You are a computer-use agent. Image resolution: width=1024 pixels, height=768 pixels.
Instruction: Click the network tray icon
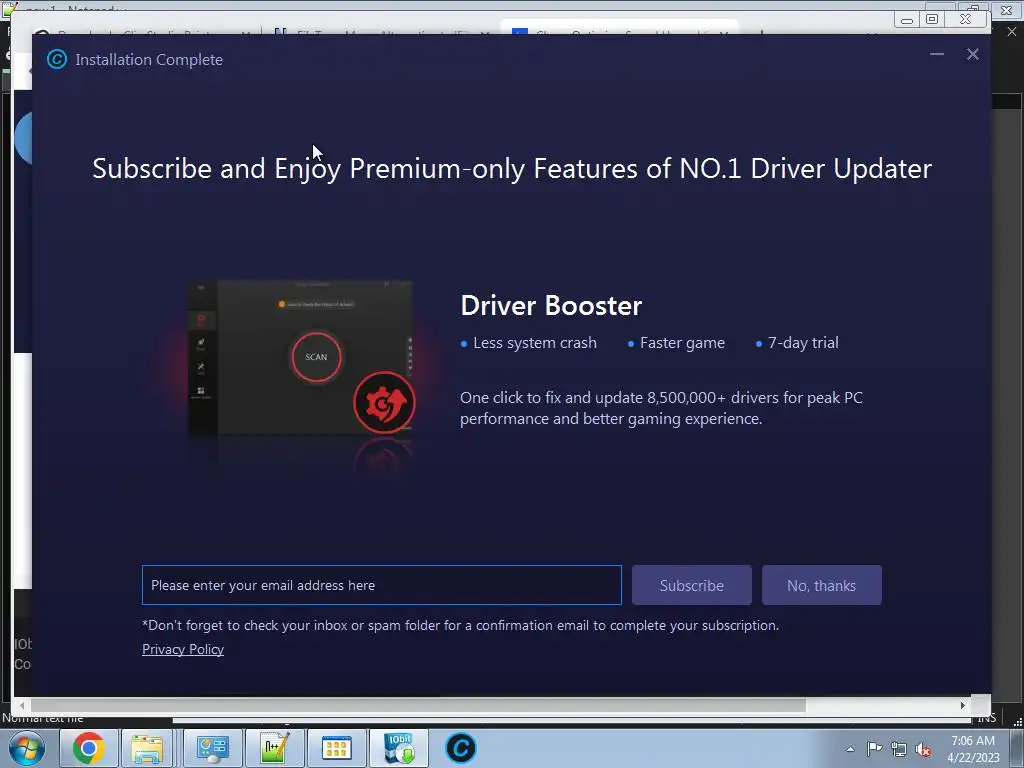(x=899, y=749)
